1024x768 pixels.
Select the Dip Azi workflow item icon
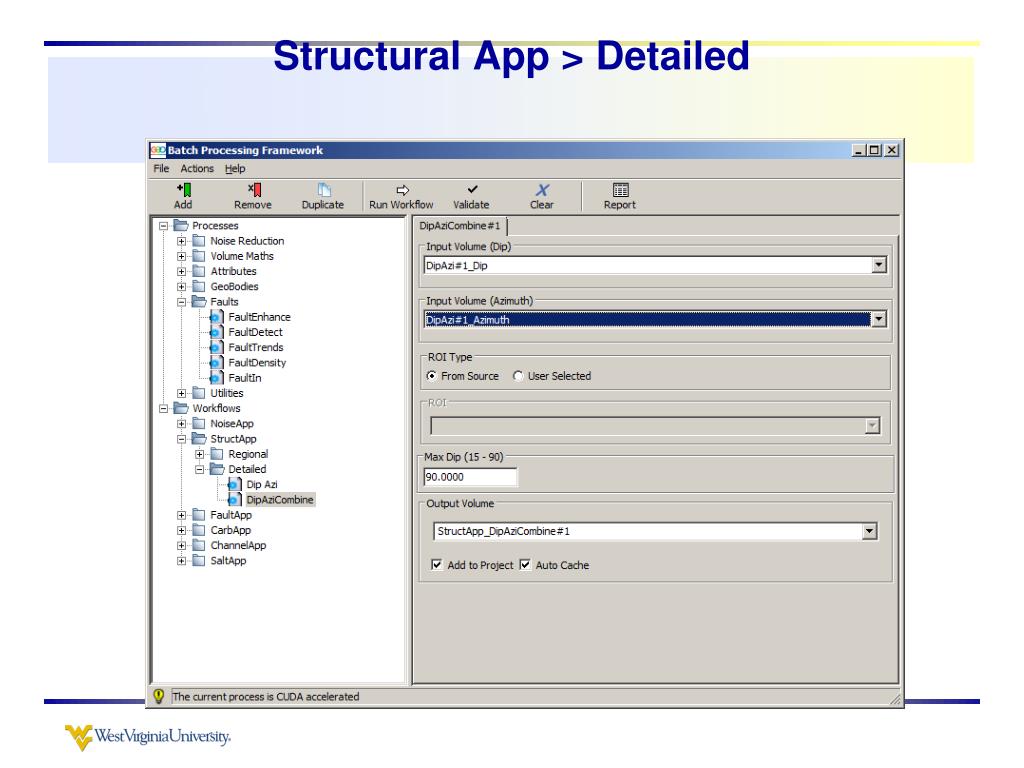pyautogui.click(x=234, y=485)
